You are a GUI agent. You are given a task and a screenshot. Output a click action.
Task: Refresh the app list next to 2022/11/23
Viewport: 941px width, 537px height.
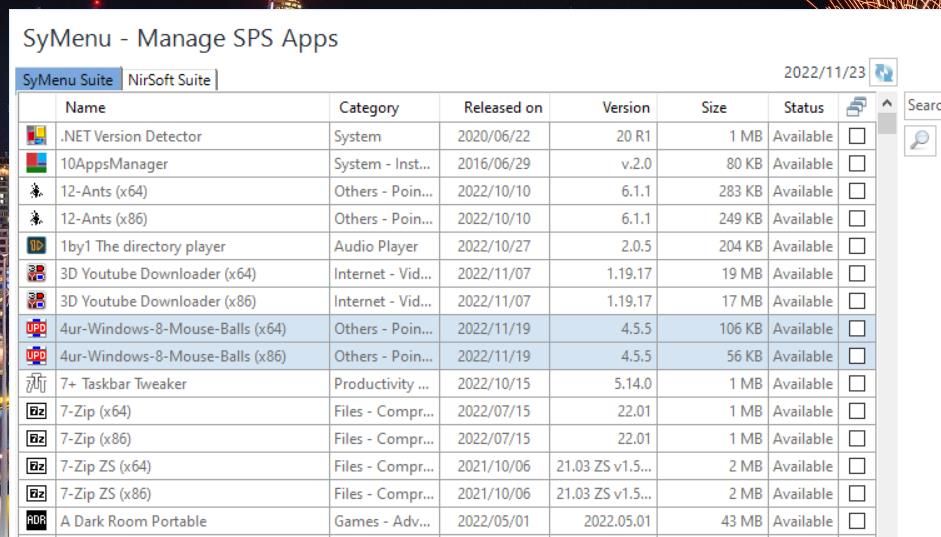click(x=884, y=73)
